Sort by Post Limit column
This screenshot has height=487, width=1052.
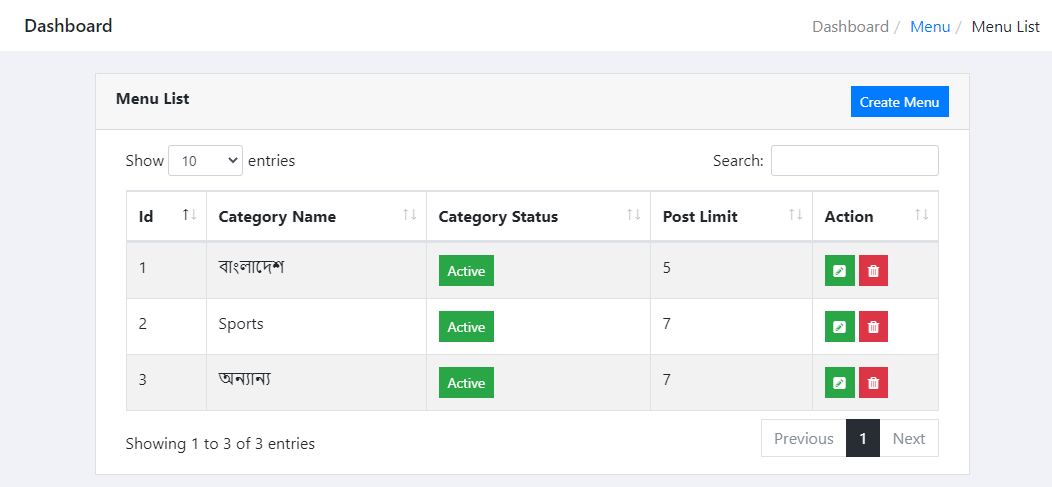[x=731, y=216]
